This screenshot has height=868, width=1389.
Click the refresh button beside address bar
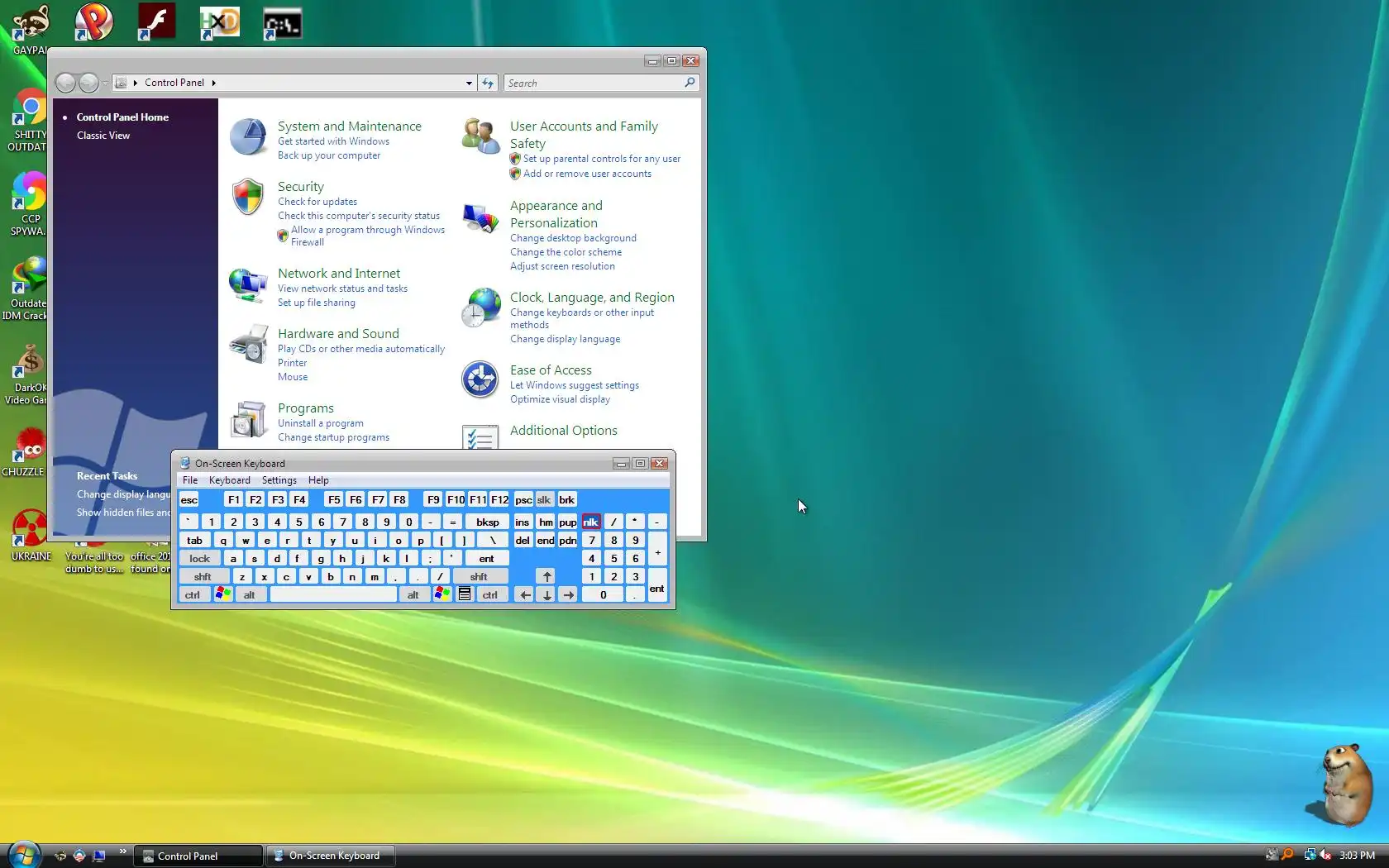coord(488,83)
